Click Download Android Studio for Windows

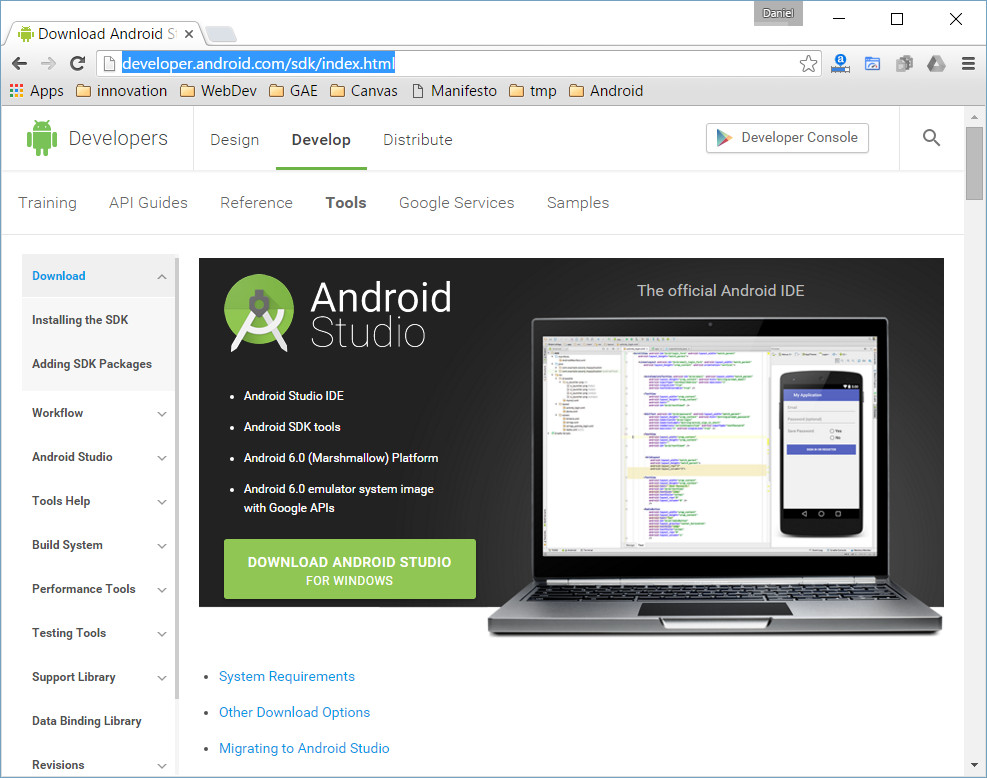click(350, 569)
